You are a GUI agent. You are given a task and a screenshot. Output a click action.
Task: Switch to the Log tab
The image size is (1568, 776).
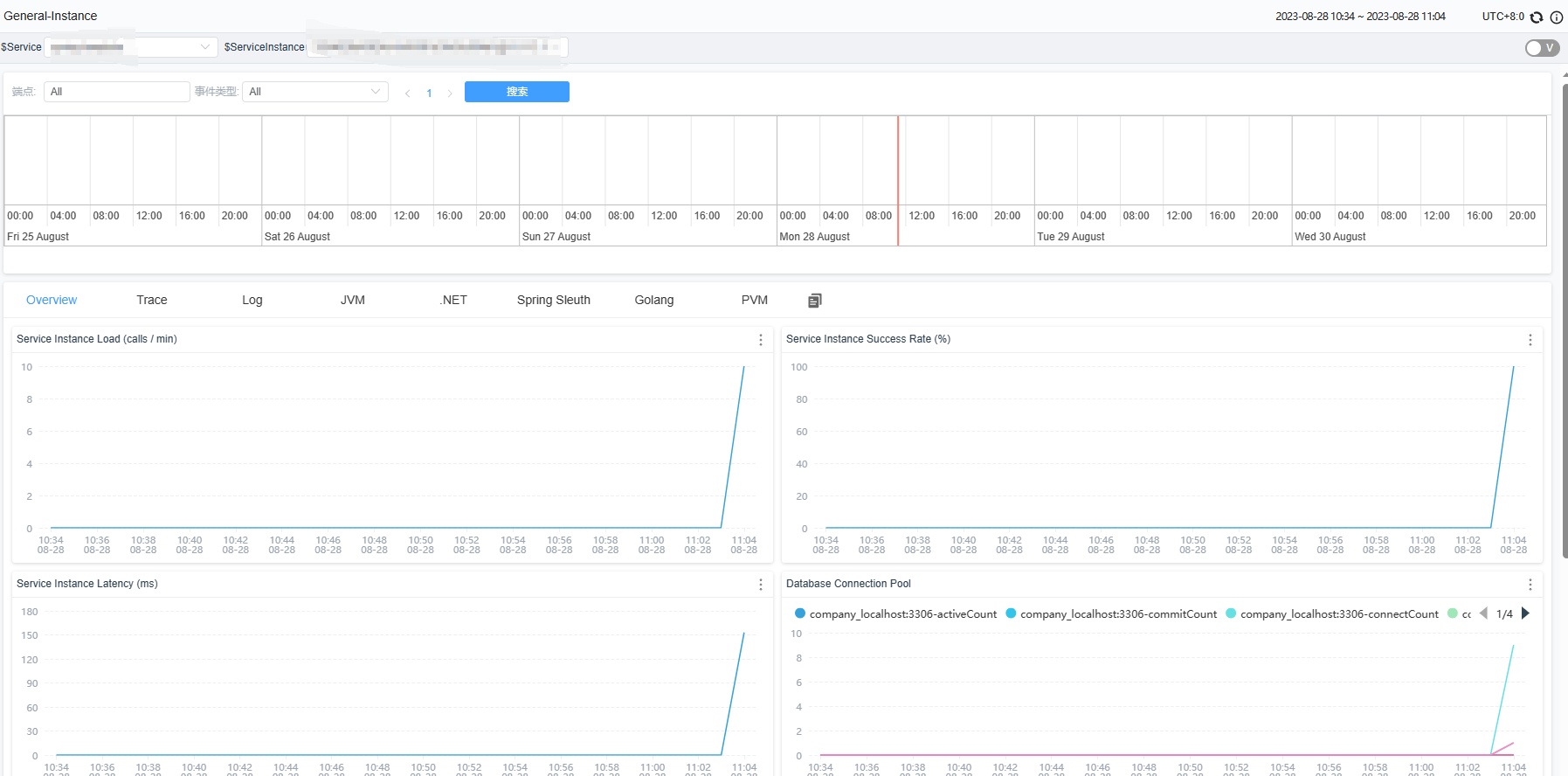252,300
